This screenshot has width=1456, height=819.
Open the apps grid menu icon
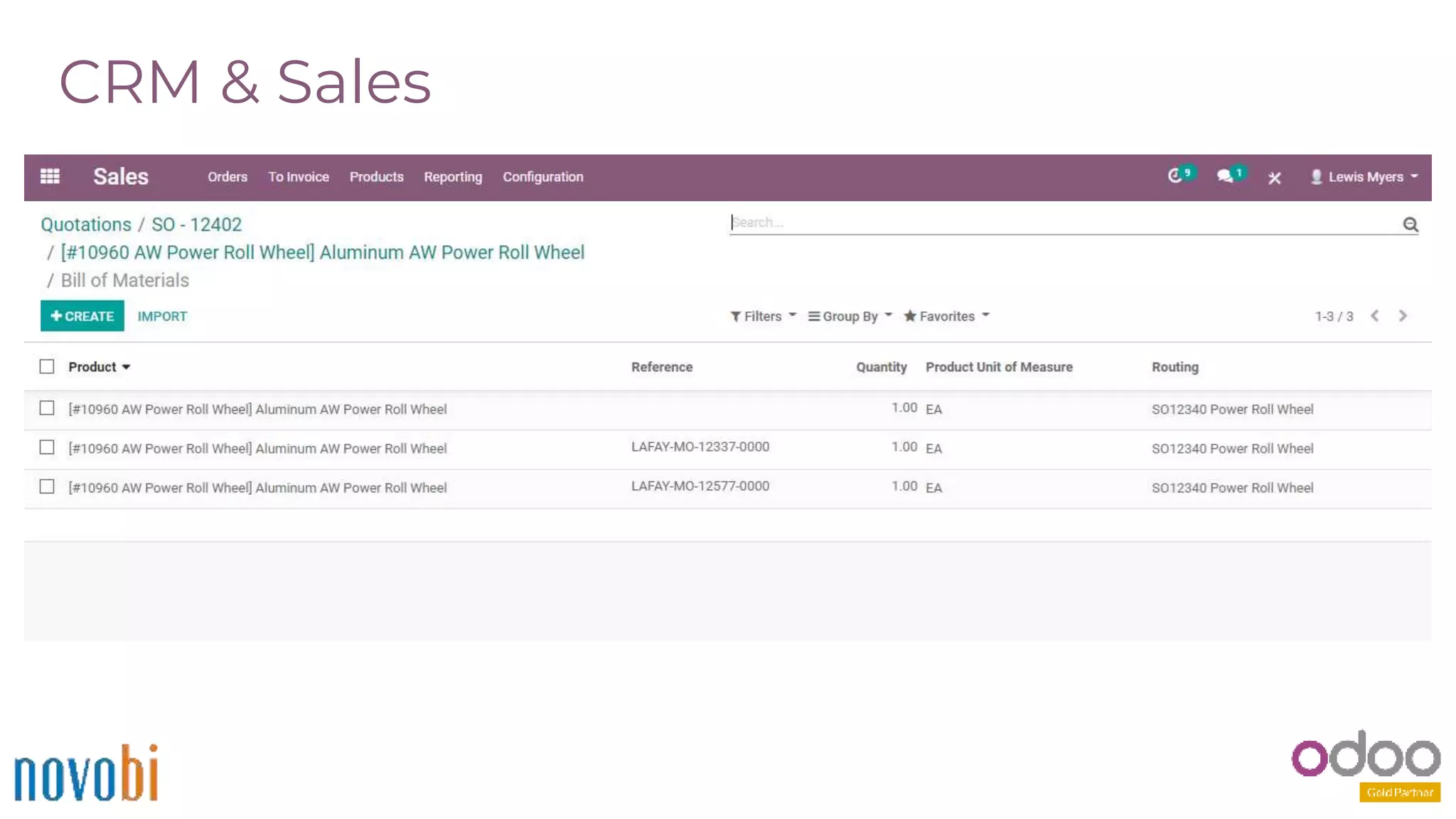(50, 176)
